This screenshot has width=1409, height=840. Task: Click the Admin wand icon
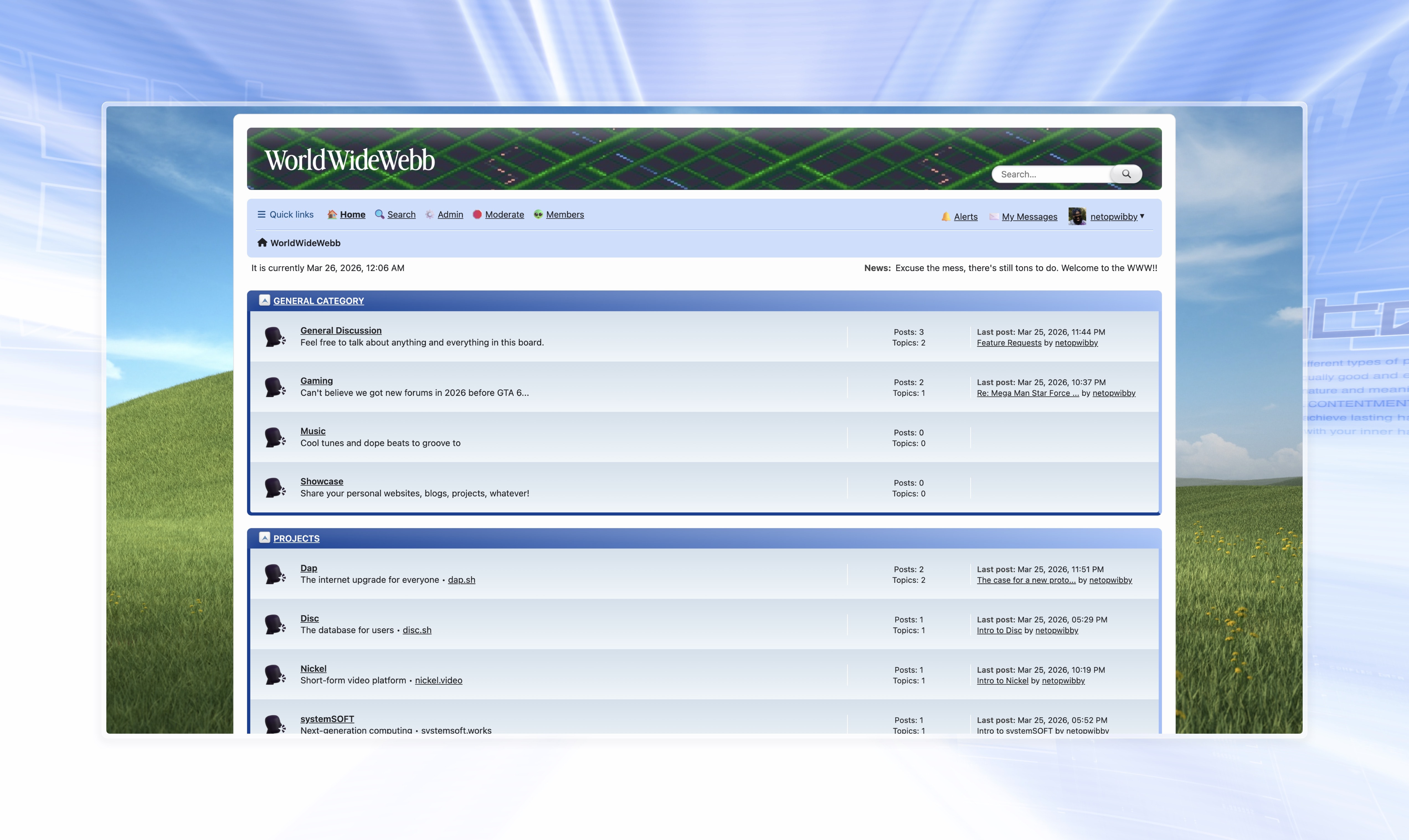tap(430, 214)
